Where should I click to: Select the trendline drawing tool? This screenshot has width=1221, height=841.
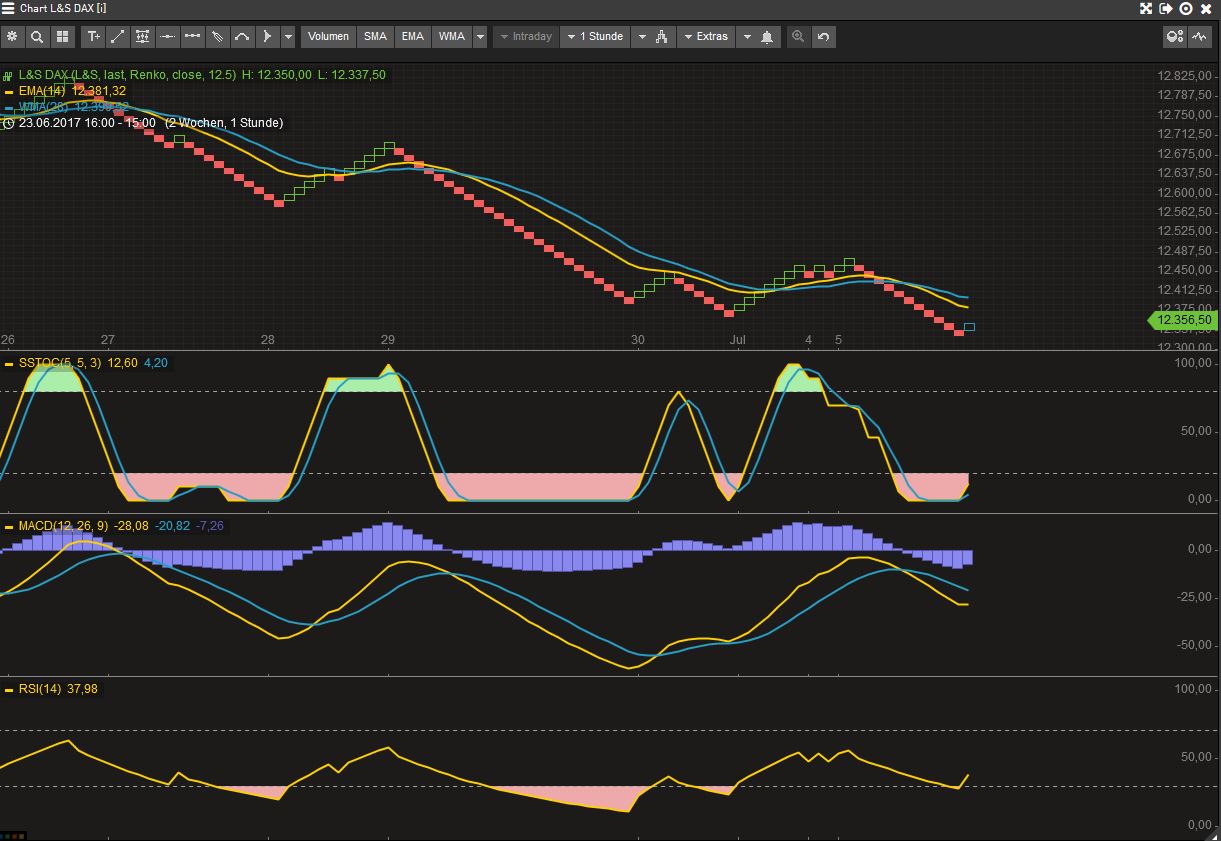(118, 36)
